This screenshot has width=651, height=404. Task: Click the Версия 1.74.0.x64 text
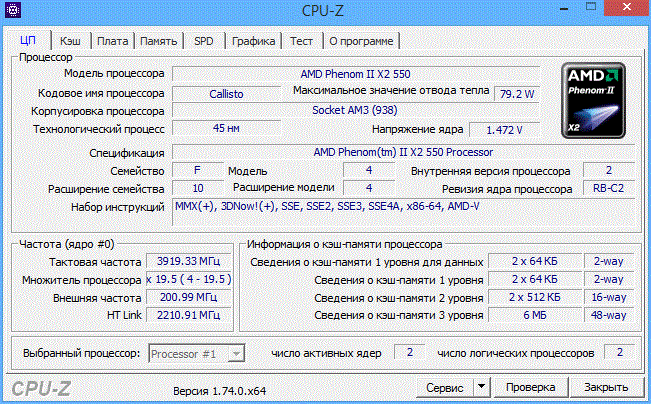point(220,391)
